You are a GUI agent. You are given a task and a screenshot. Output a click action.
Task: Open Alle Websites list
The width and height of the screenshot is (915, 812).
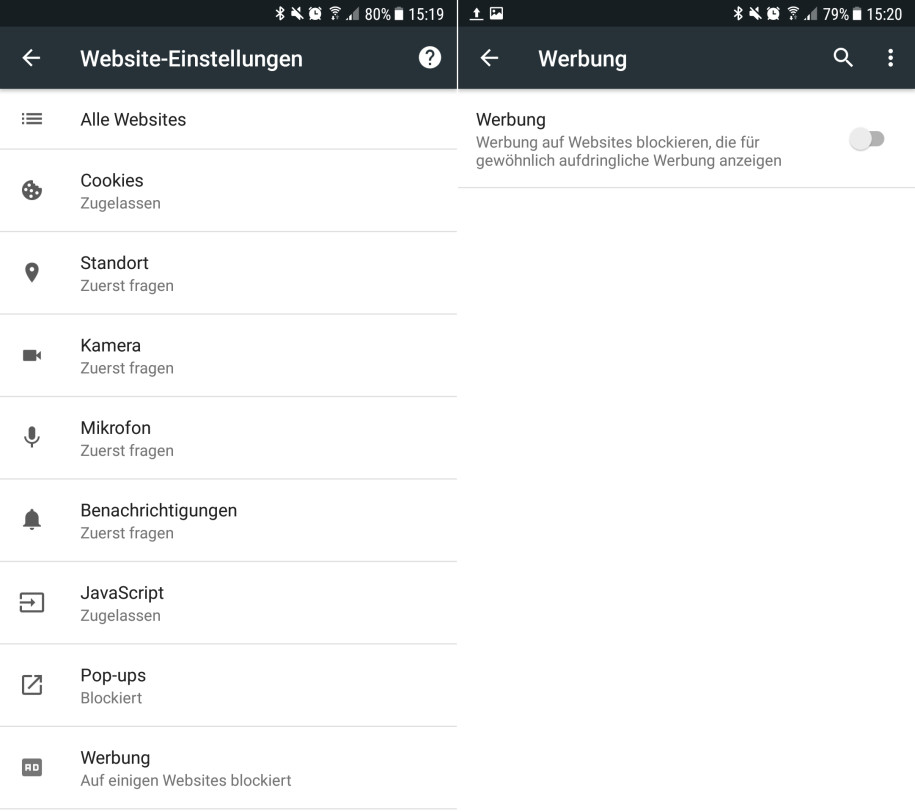click(x=228, y=120)
